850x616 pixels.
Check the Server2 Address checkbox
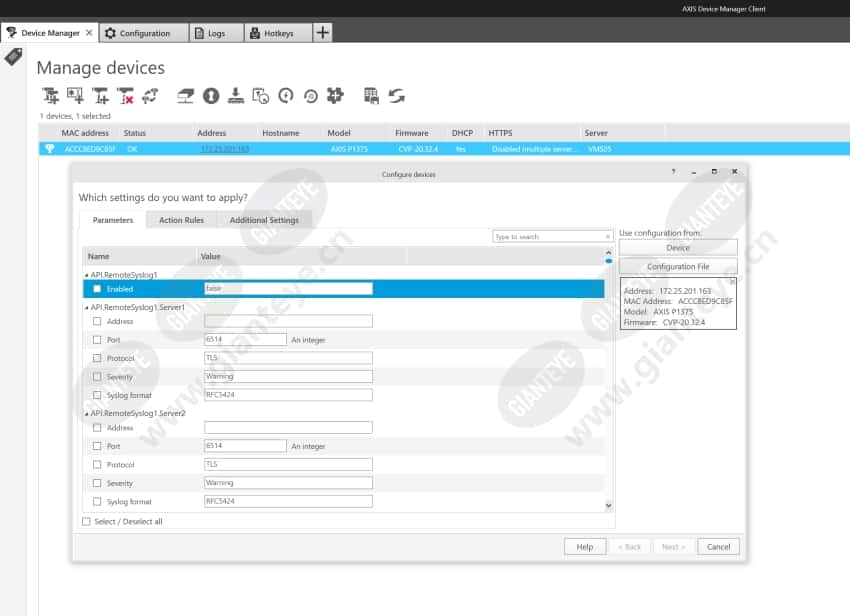point(97,427)
